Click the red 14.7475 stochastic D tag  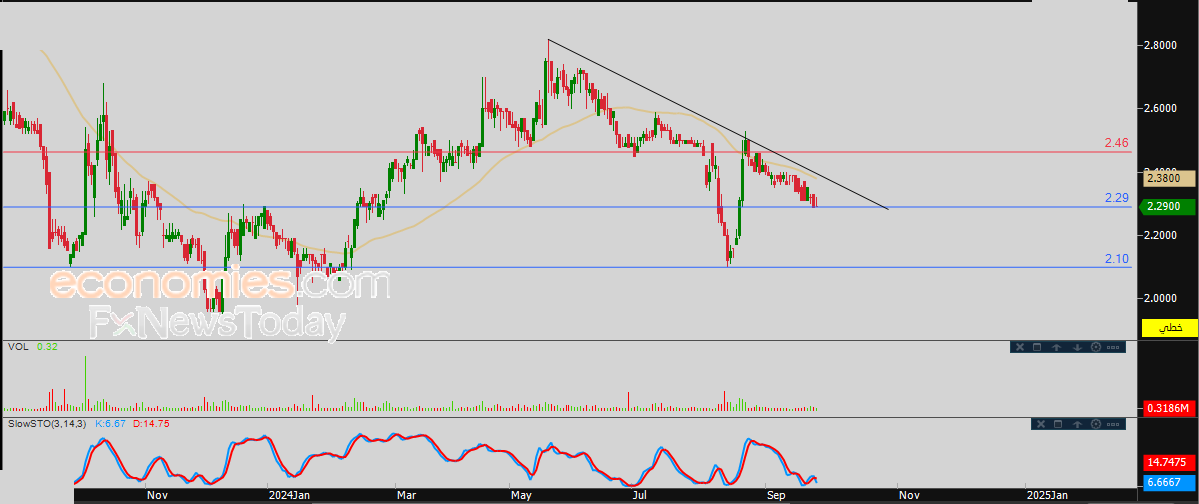click(1169, 463)
